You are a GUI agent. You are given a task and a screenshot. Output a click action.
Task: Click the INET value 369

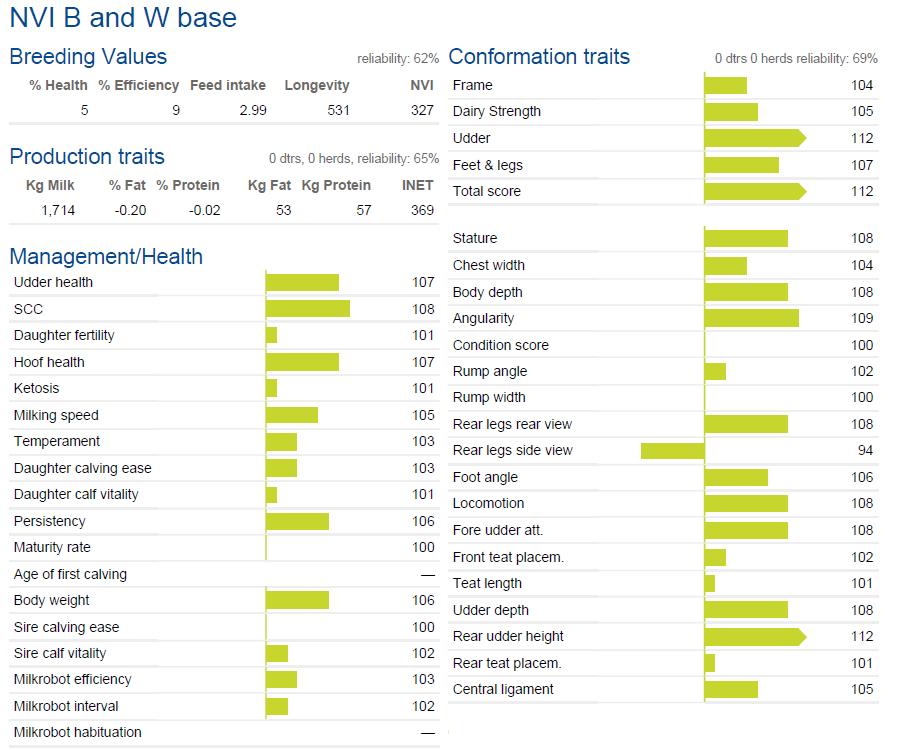(x=422, y=210)
